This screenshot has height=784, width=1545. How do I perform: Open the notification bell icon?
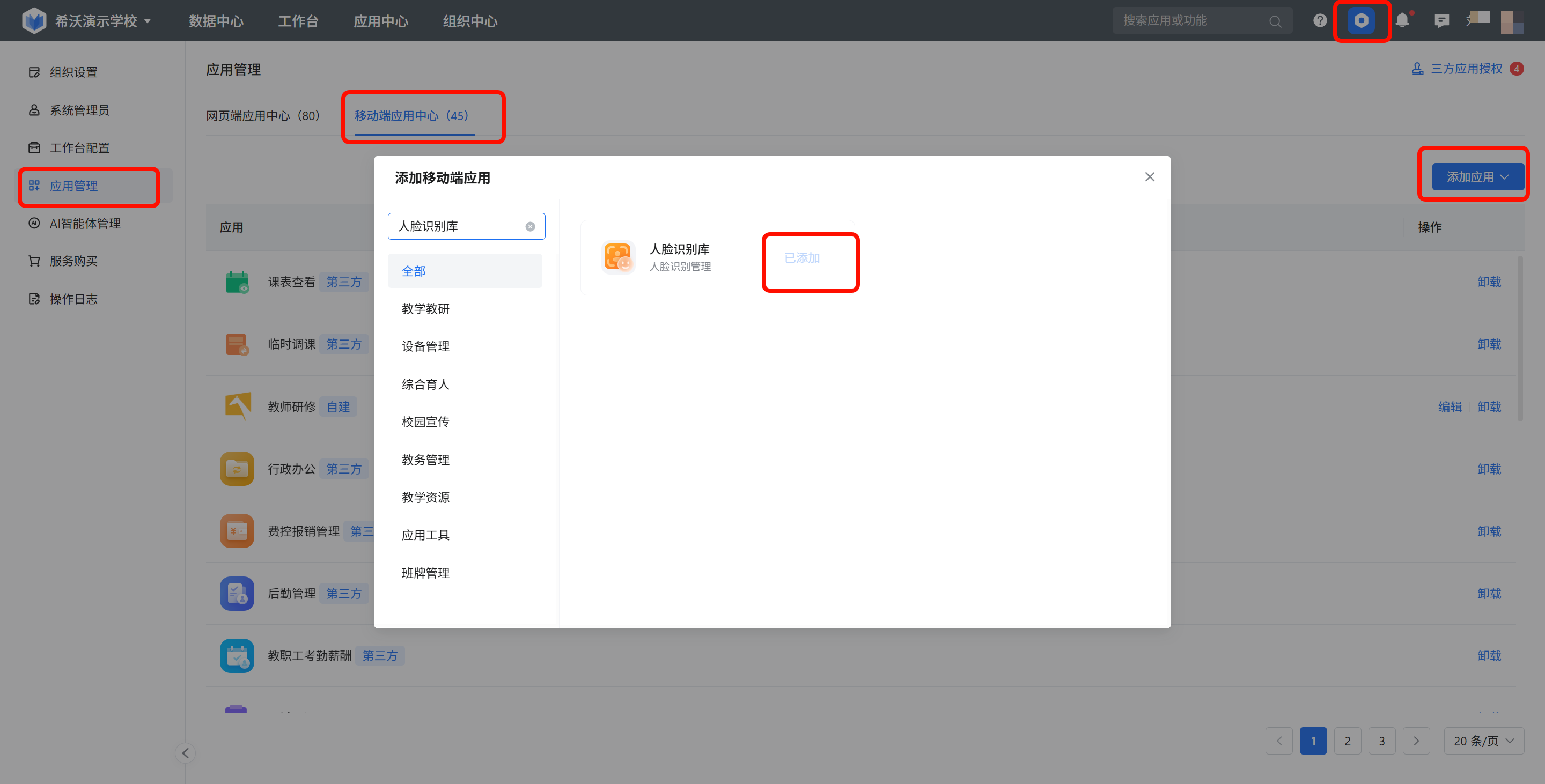click(1402, 21)
